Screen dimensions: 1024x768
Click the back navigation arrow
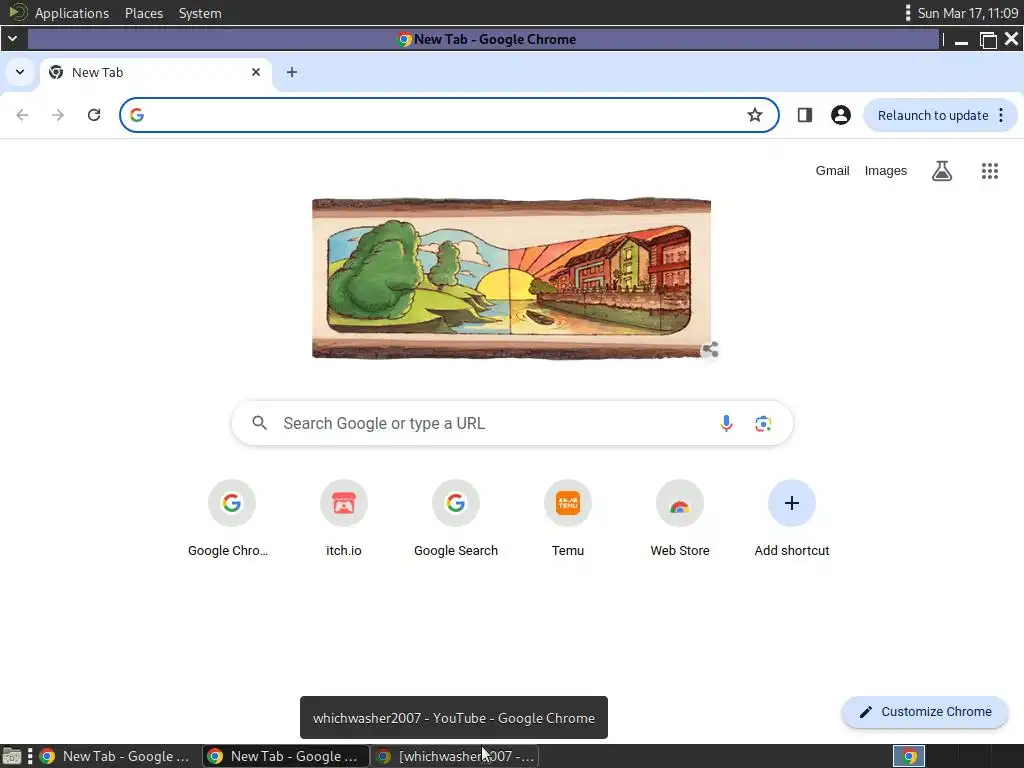(22, 115)
